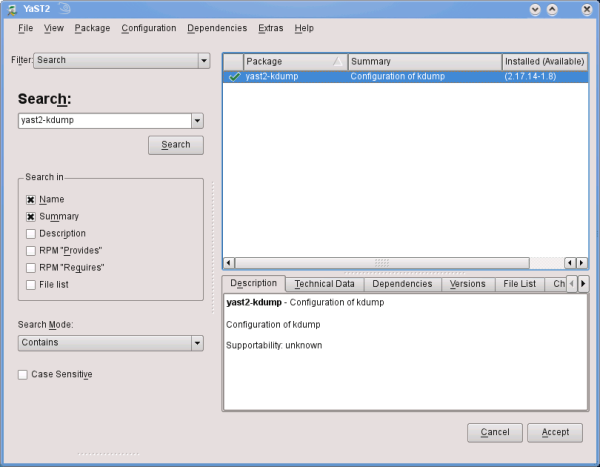This screenshot has height=467, width=600.
Task: Select the Description tab
Action: pos(253,283)
